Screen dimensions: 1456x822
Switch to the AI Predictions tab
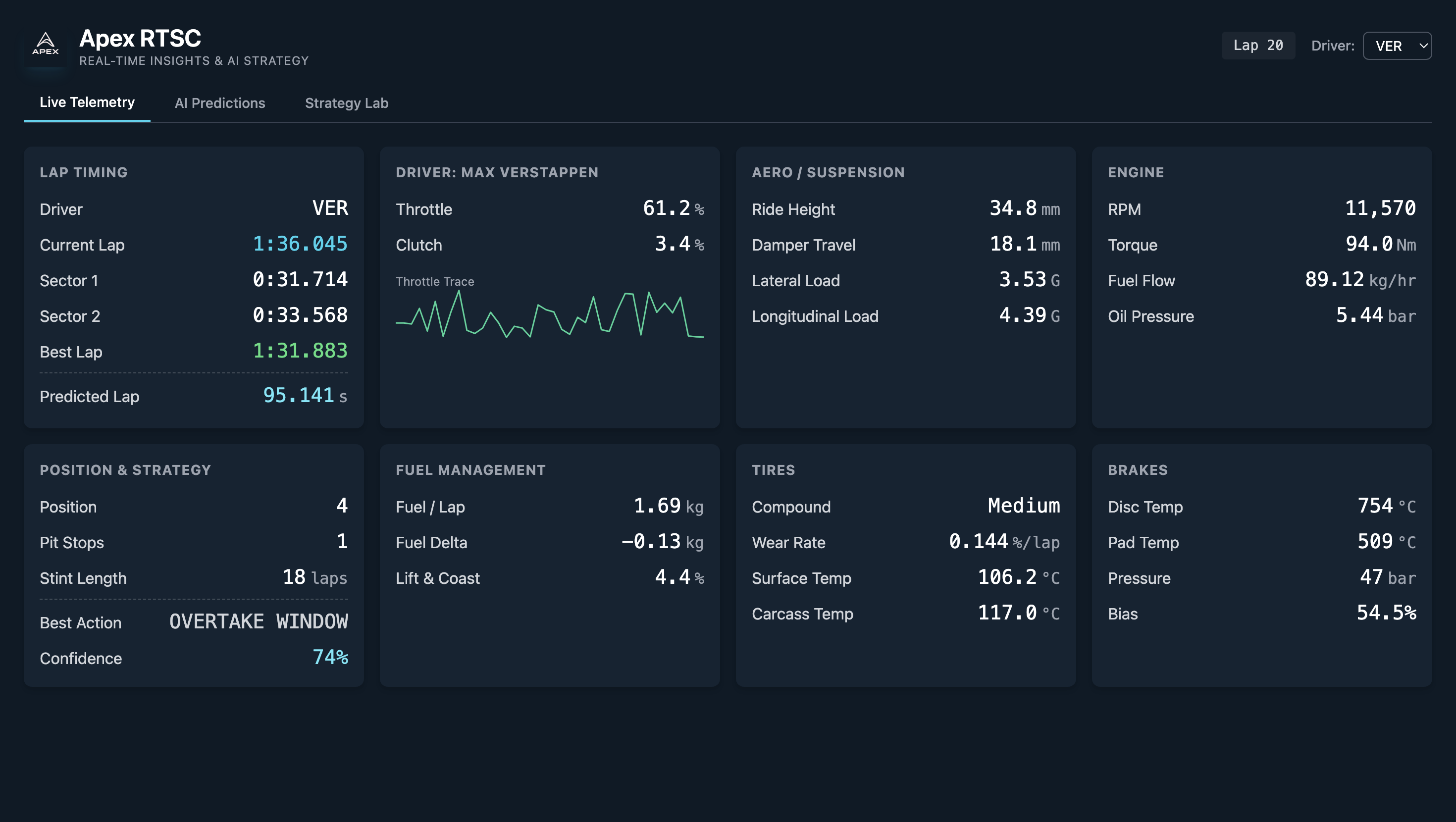click(x=219, y=103)
